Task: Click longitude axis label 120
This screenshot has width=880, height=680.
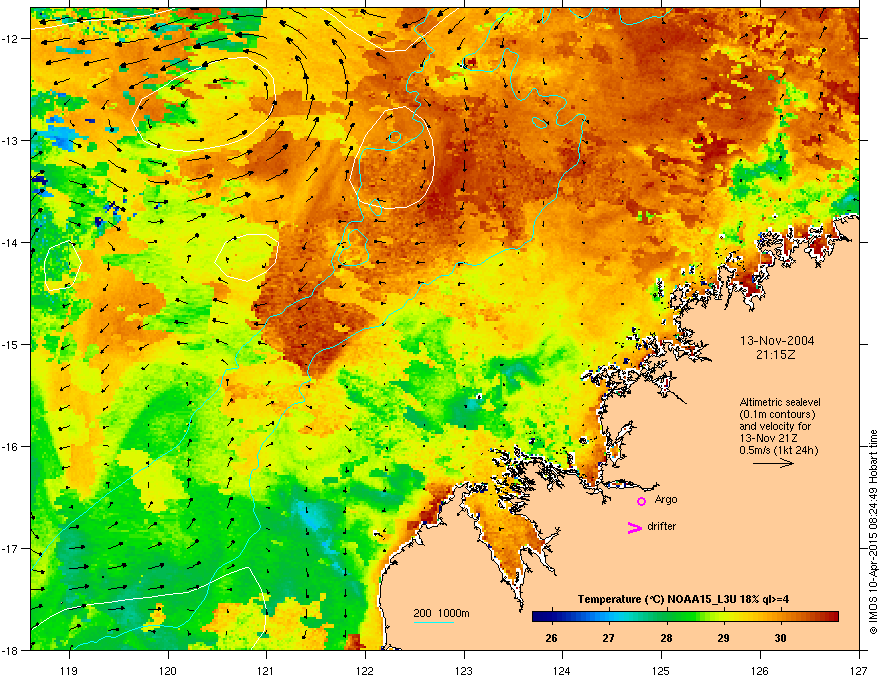Action: pyautogui.click(x=168, y=671)
